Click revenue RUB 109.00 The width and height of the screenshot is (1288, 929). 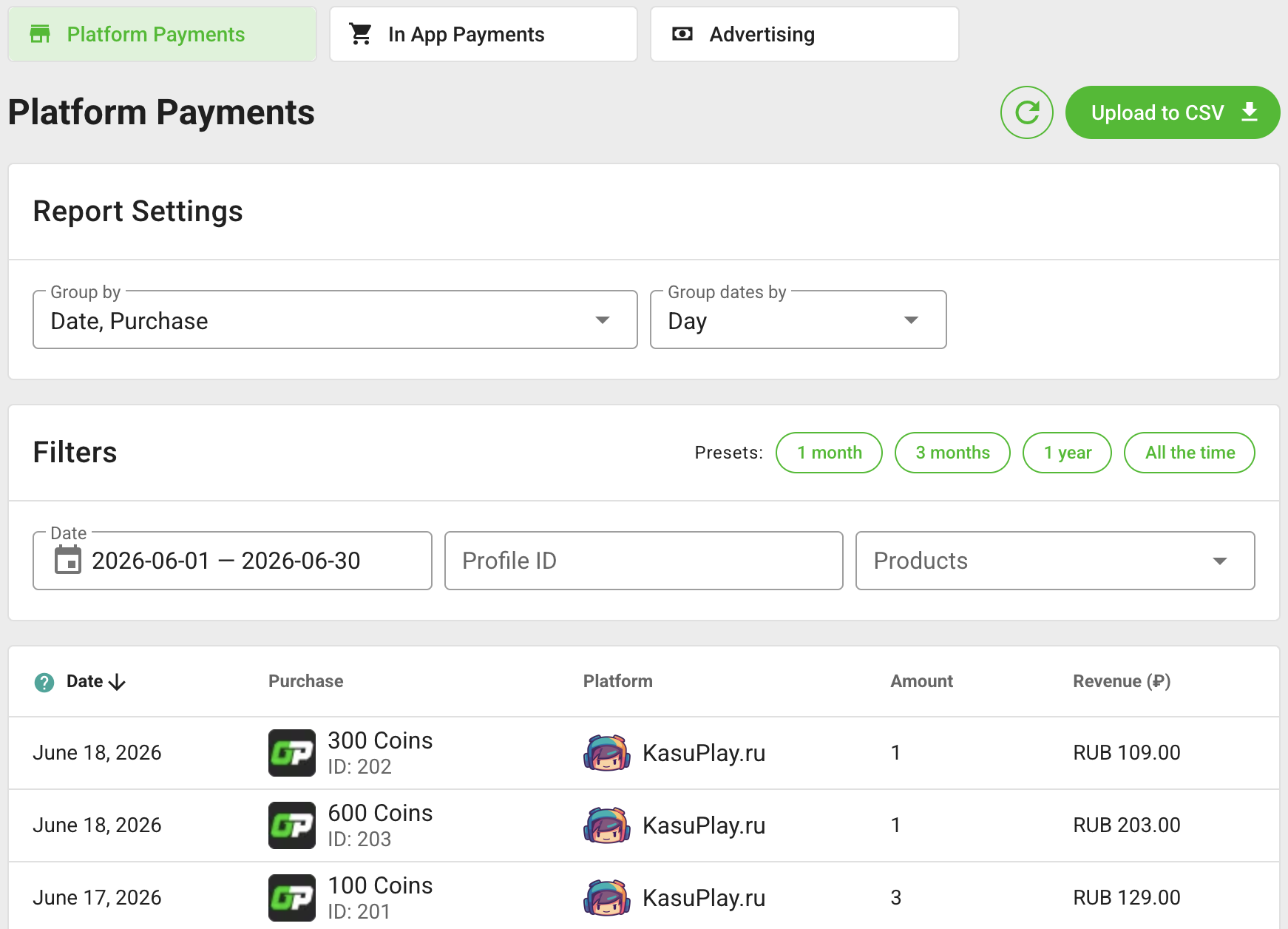(1126, 753)
